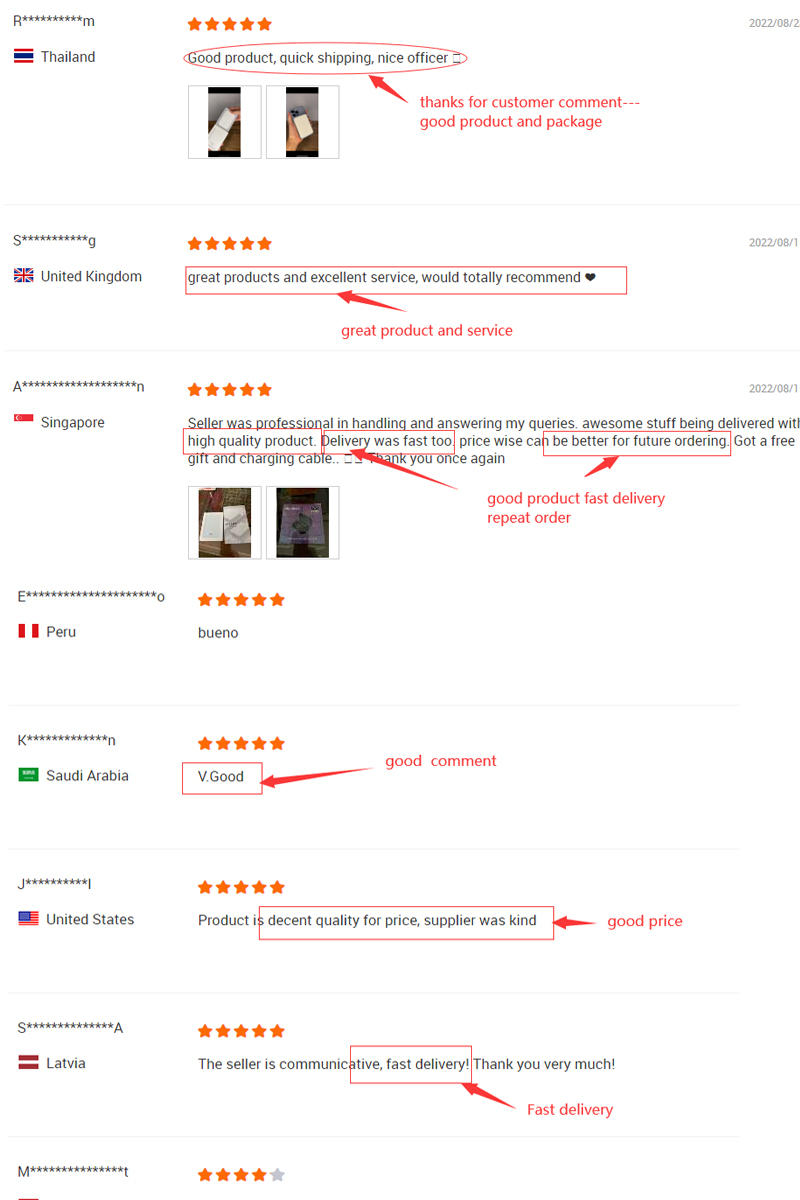Click the Peru flag icon
The height and width of the screenshot is (1200, 800).
point(29,631)
